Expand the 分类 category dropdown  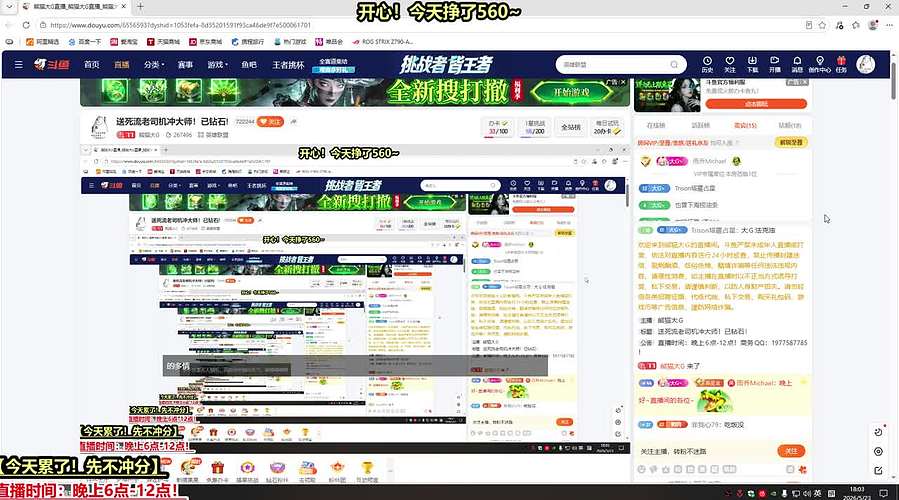coord(154,65)
